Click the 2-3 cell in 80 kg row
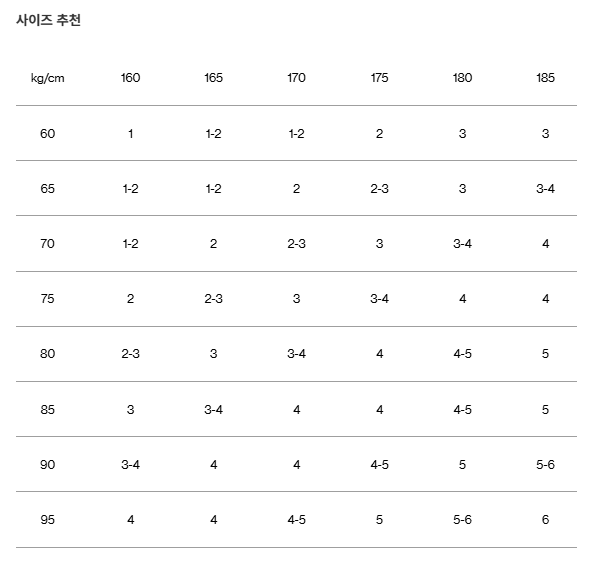597x562 pixels. coord(131,353)
